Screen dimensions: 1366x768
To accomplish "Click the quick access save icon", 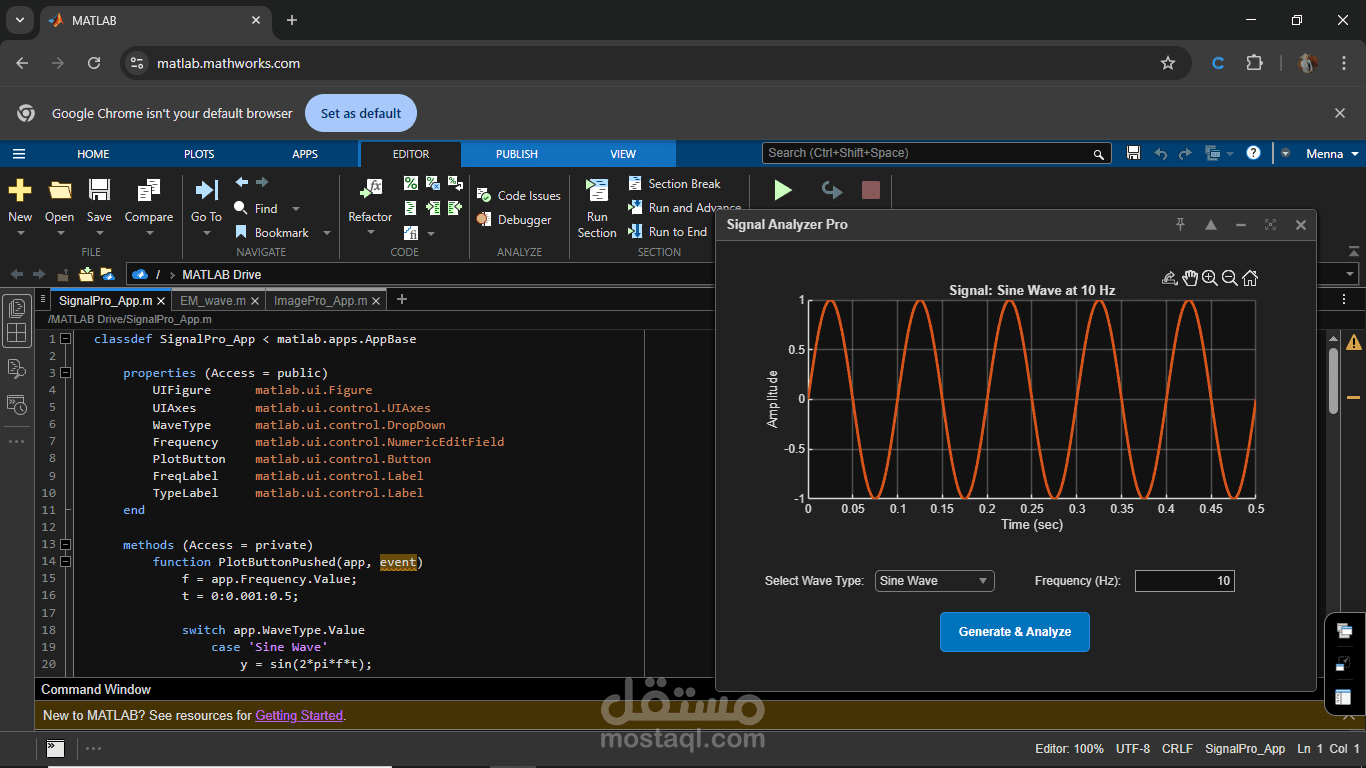I will 1133,153.
